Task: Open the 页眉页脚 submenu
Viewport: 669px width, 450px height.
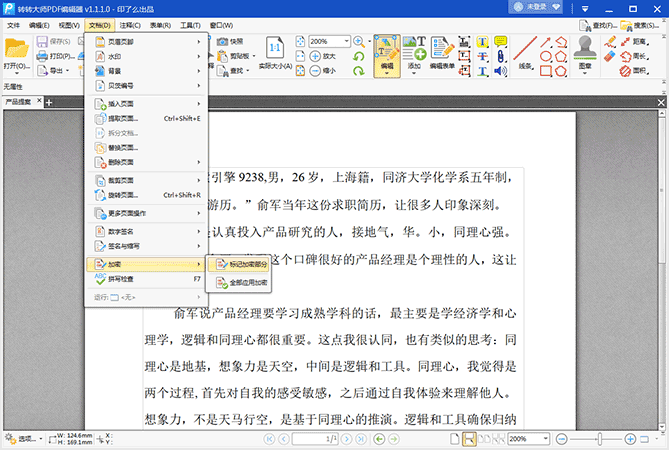Action: coord(146,42)
